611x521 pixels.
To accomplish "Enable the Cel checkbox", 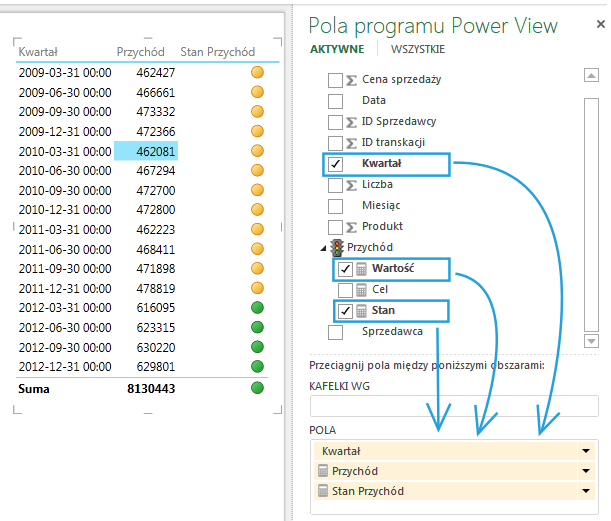I will click(x=346, y=290).
